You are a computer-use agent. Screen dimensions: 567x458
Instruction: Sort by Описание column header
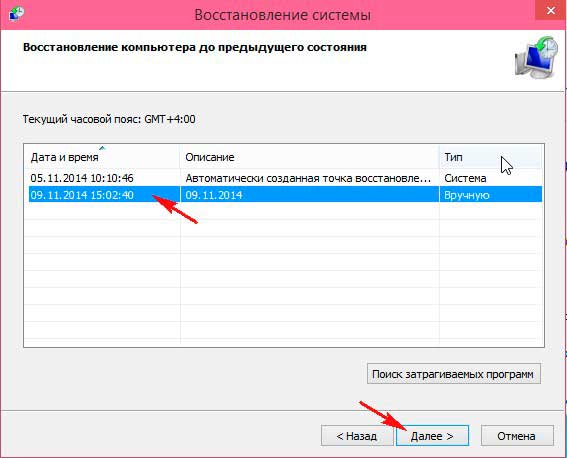[x=310, y=157]
